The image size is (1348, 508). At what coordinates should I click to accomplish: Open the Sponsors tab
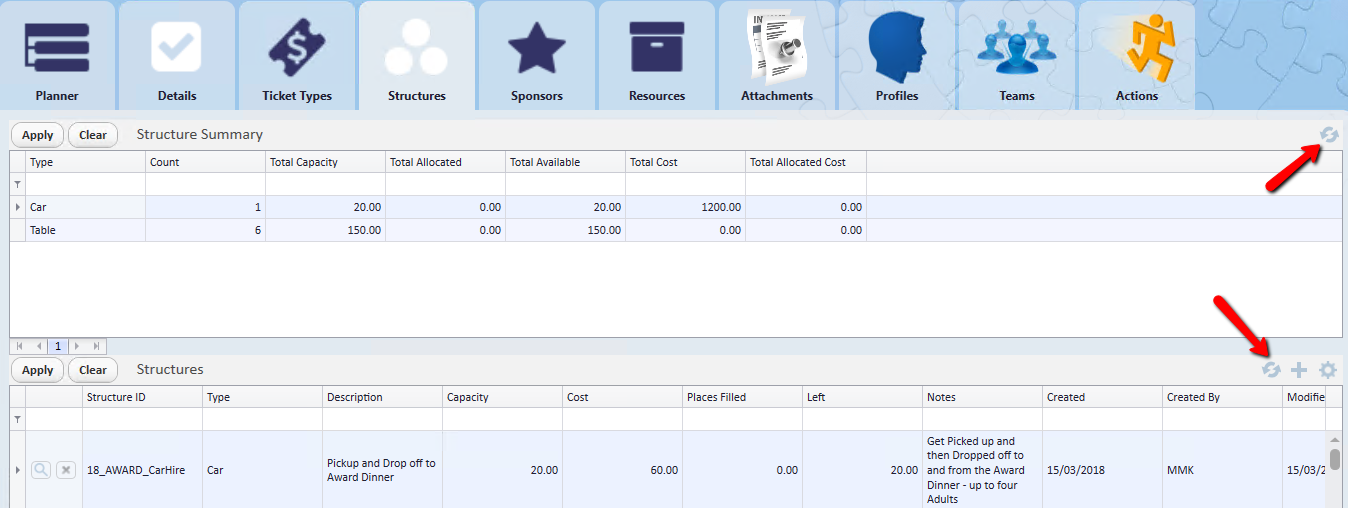coord(537,55)
